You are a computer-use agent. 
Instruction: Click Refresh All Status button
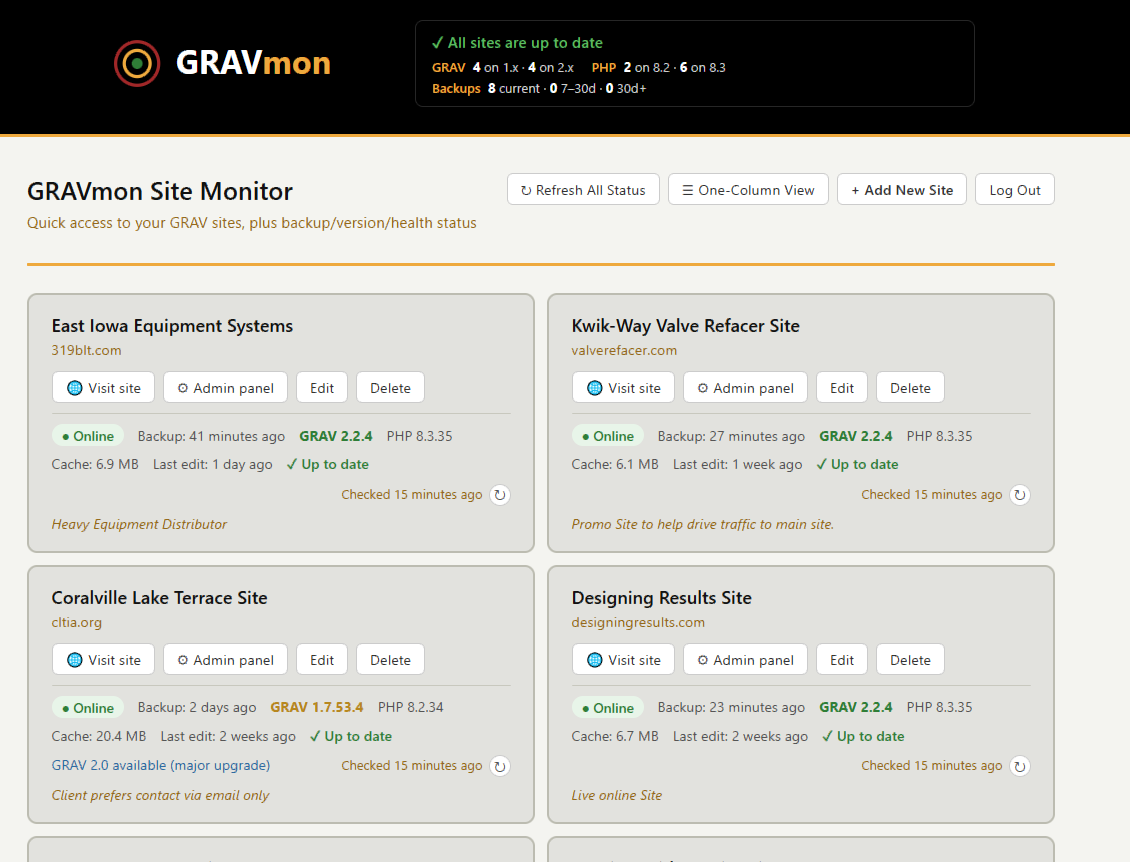coord(583,190)
